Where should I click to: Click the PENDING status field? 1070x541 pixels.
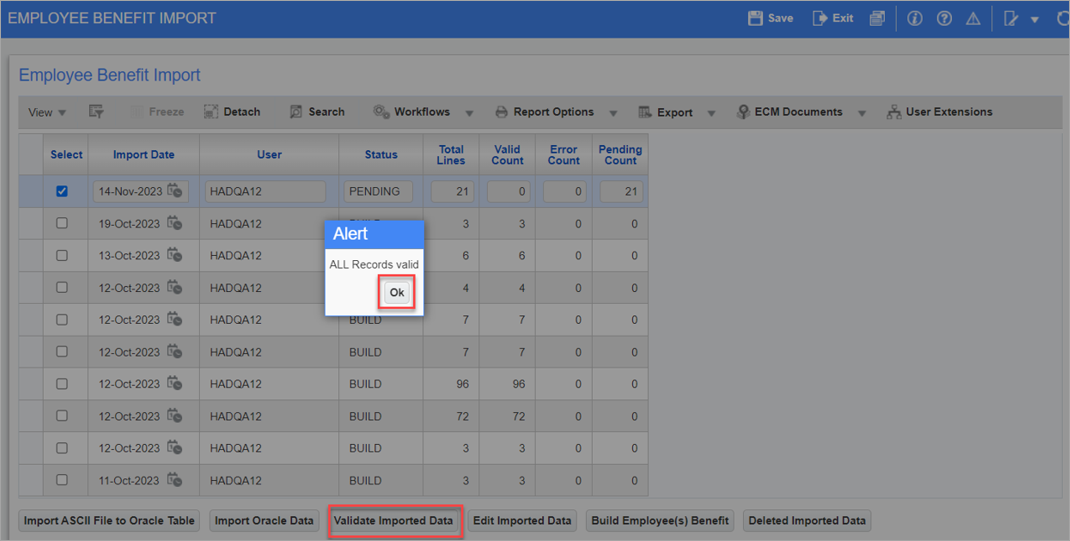tap(378, 192)
